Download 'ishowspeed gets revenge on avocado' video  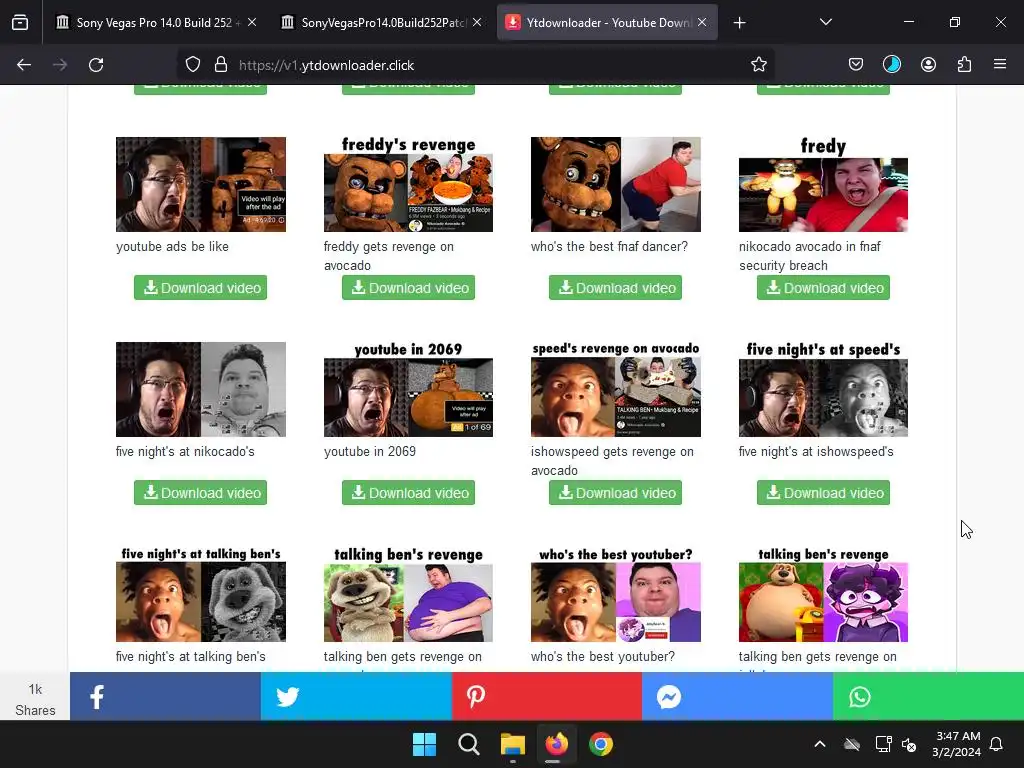click(x=615, y=493)
